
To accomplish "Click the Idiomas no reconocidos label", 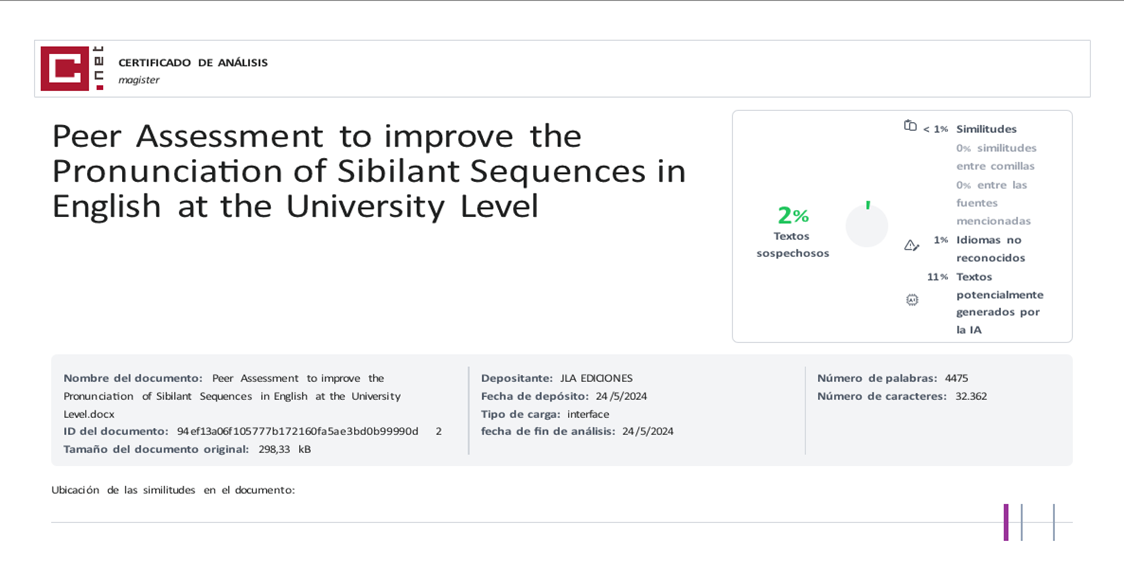I will coord(989,248).
